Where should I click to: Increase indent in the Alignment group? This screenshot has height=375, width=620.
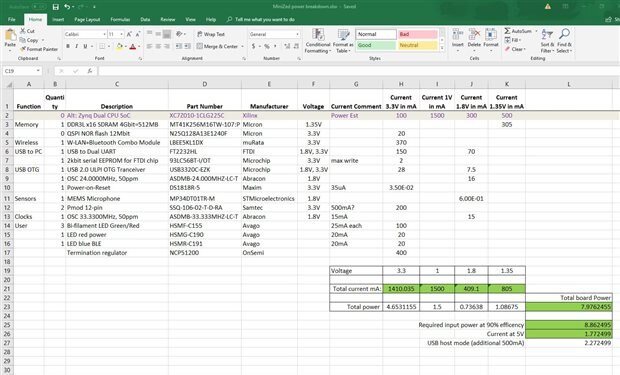coord(187,46)
